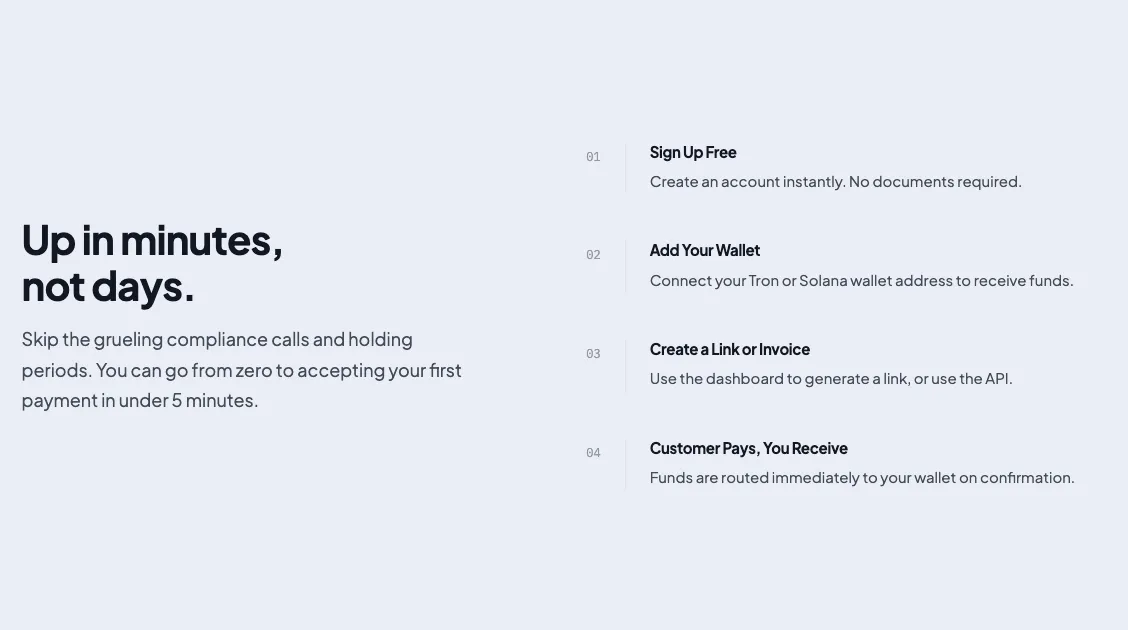Image resolution: width=1128 pixels, height=630 pixels.
Task: Click the 'No documents required.' sentence
Action: (x=935, y=182)
